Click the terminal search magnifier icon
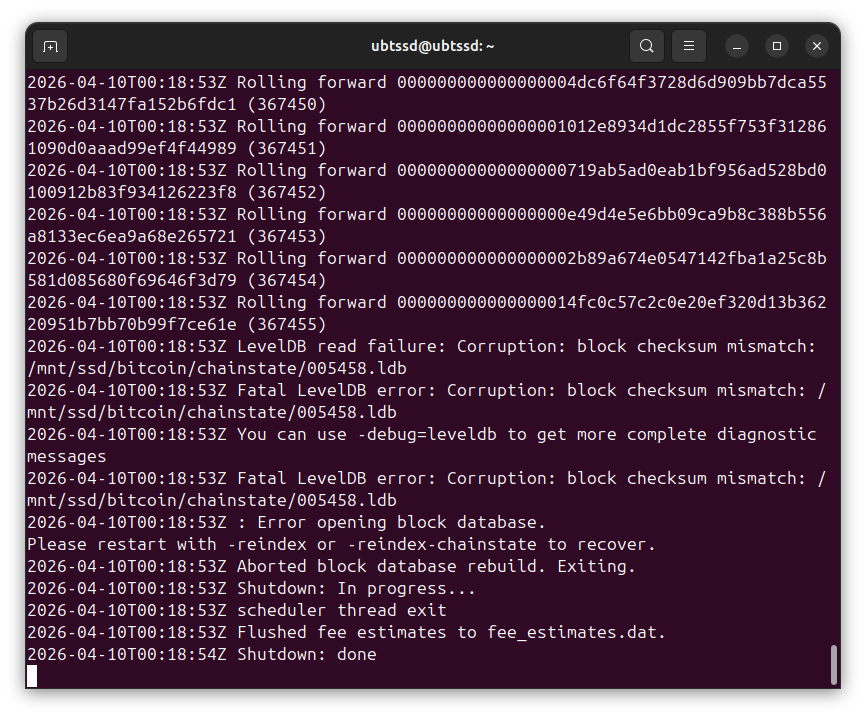 click(647, 46)
